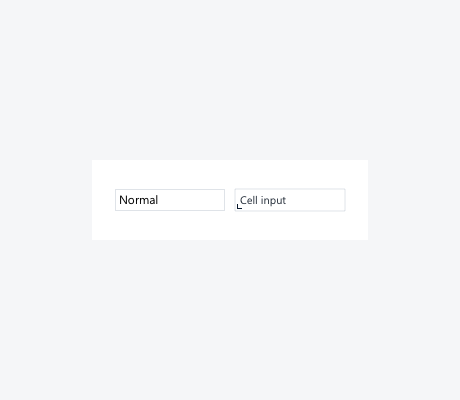The width and height of the screenshot is (460, 400).
Task: Click the word "Normal" inside the left field
Action: coord(138,200)
